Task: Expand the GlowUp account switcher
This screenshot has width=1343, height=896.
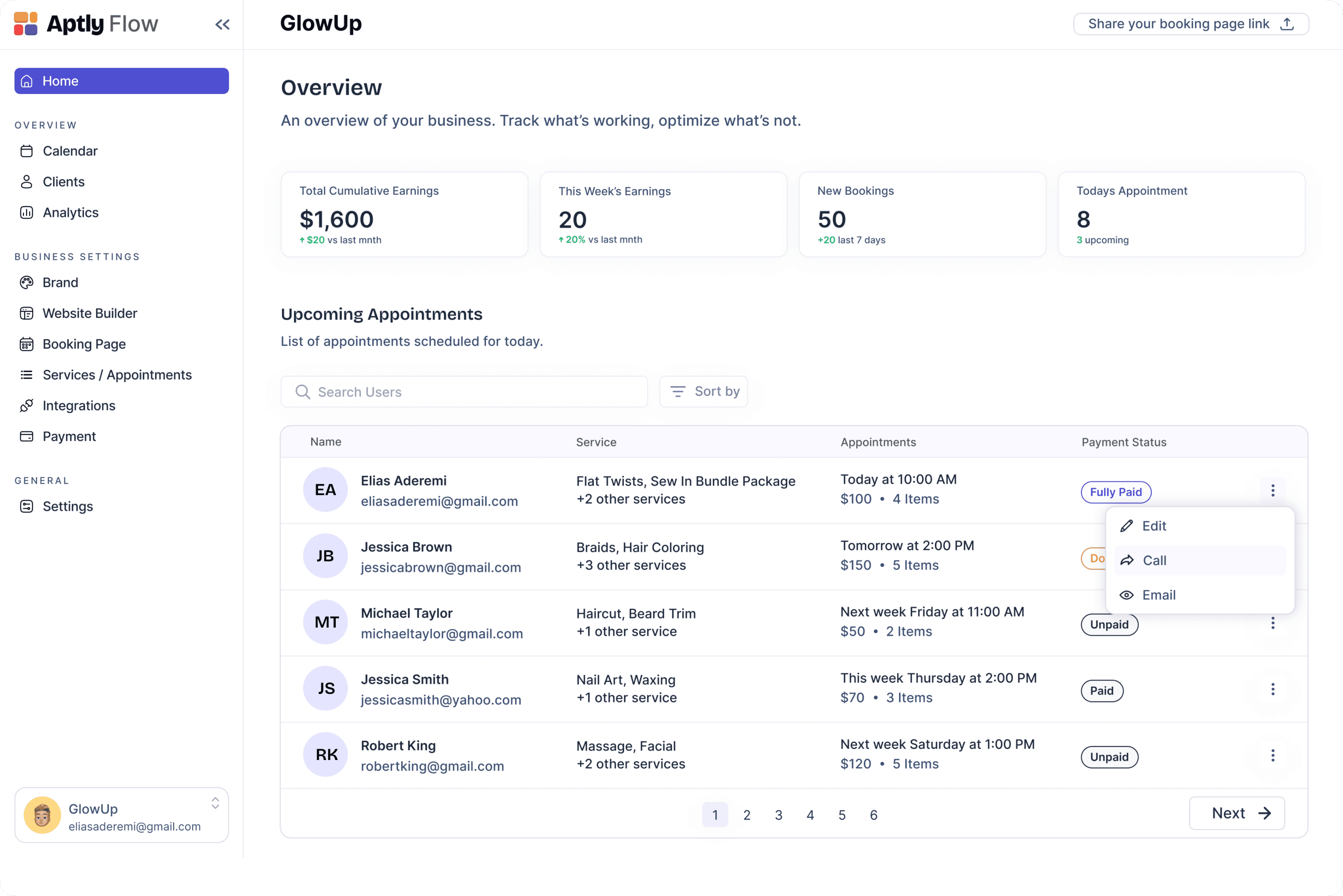Action: click(215, 803)
